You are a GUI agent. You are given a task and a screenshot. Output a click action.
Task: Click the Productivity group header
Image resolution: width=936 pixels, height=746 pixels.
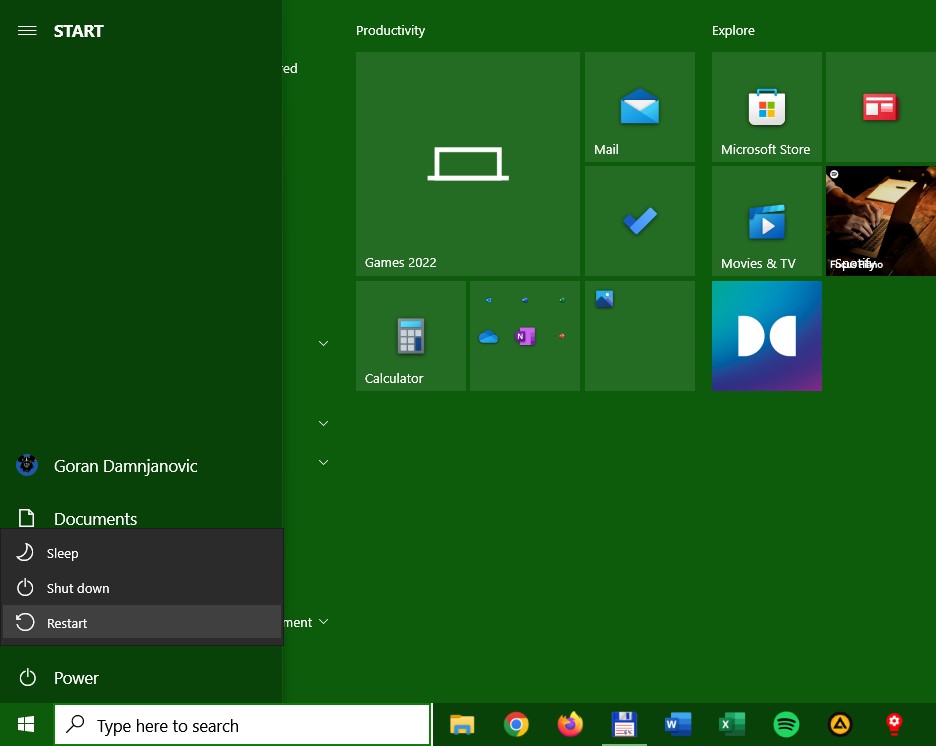(x=390, y=30)
